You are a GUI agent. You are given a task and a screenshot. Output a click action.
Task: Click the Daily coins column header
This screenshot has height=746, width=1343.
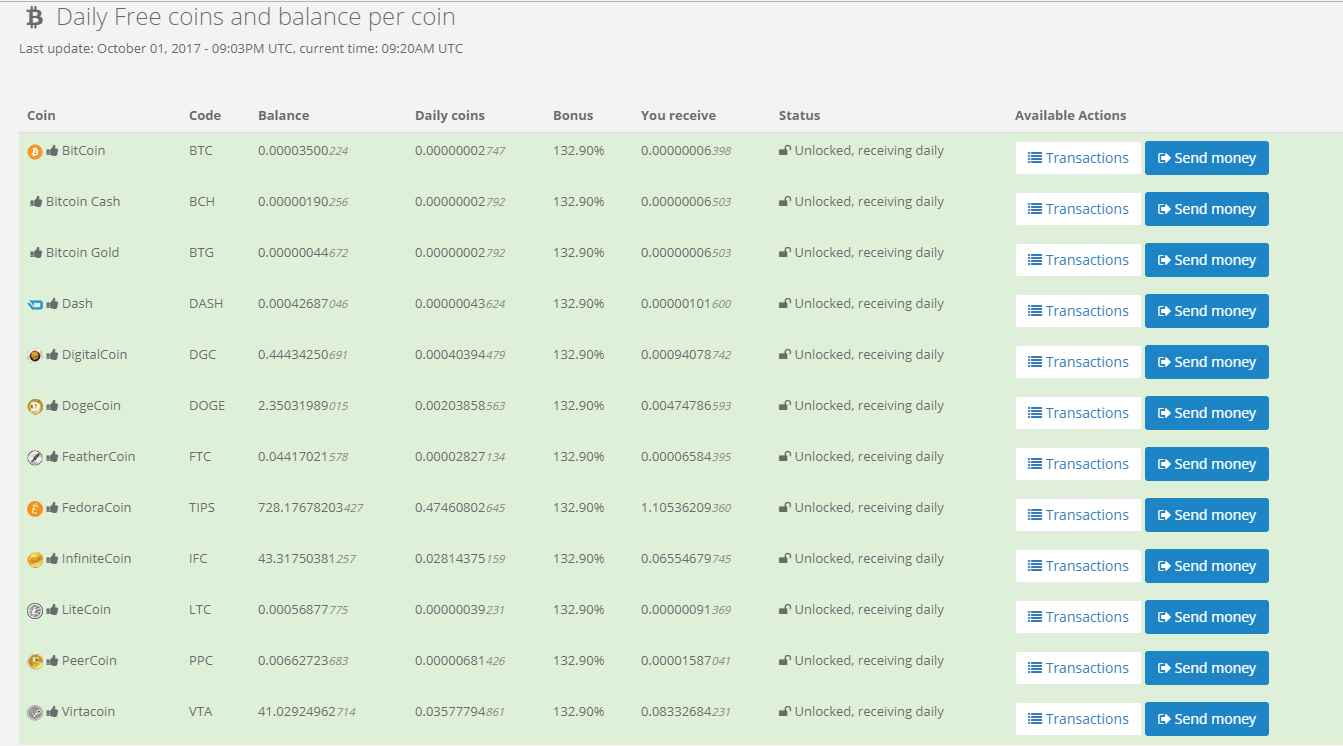pos(450,115)
